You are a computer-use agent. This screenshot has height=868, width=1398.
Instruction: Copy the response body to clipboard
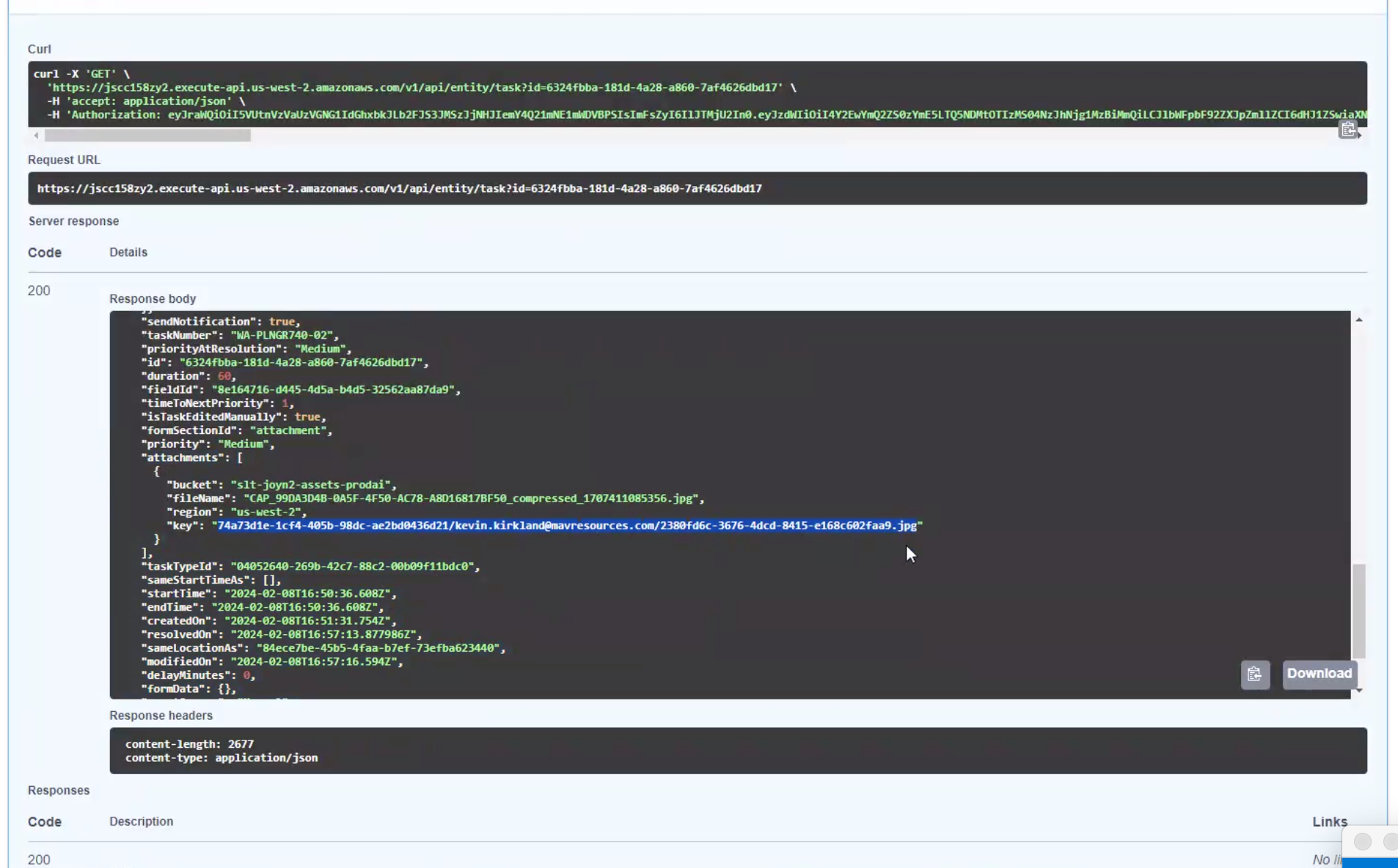tap(1254, 674)
